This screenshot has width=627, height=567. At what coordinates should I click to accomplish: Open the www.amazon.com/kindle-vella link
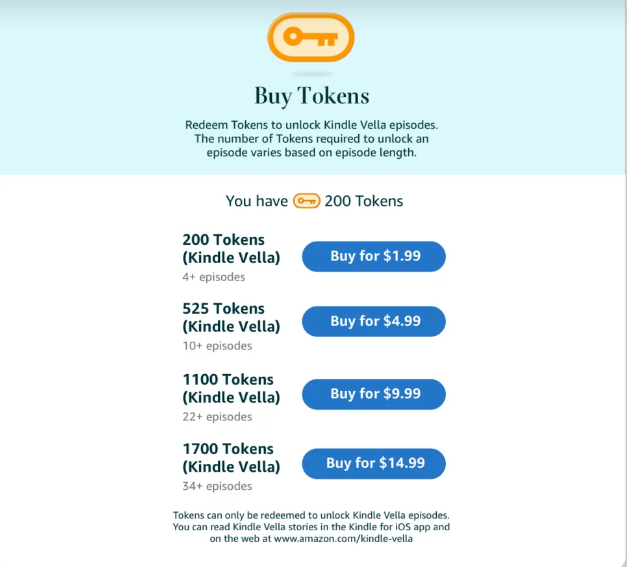pyautogui.click(x=343, y=539)
